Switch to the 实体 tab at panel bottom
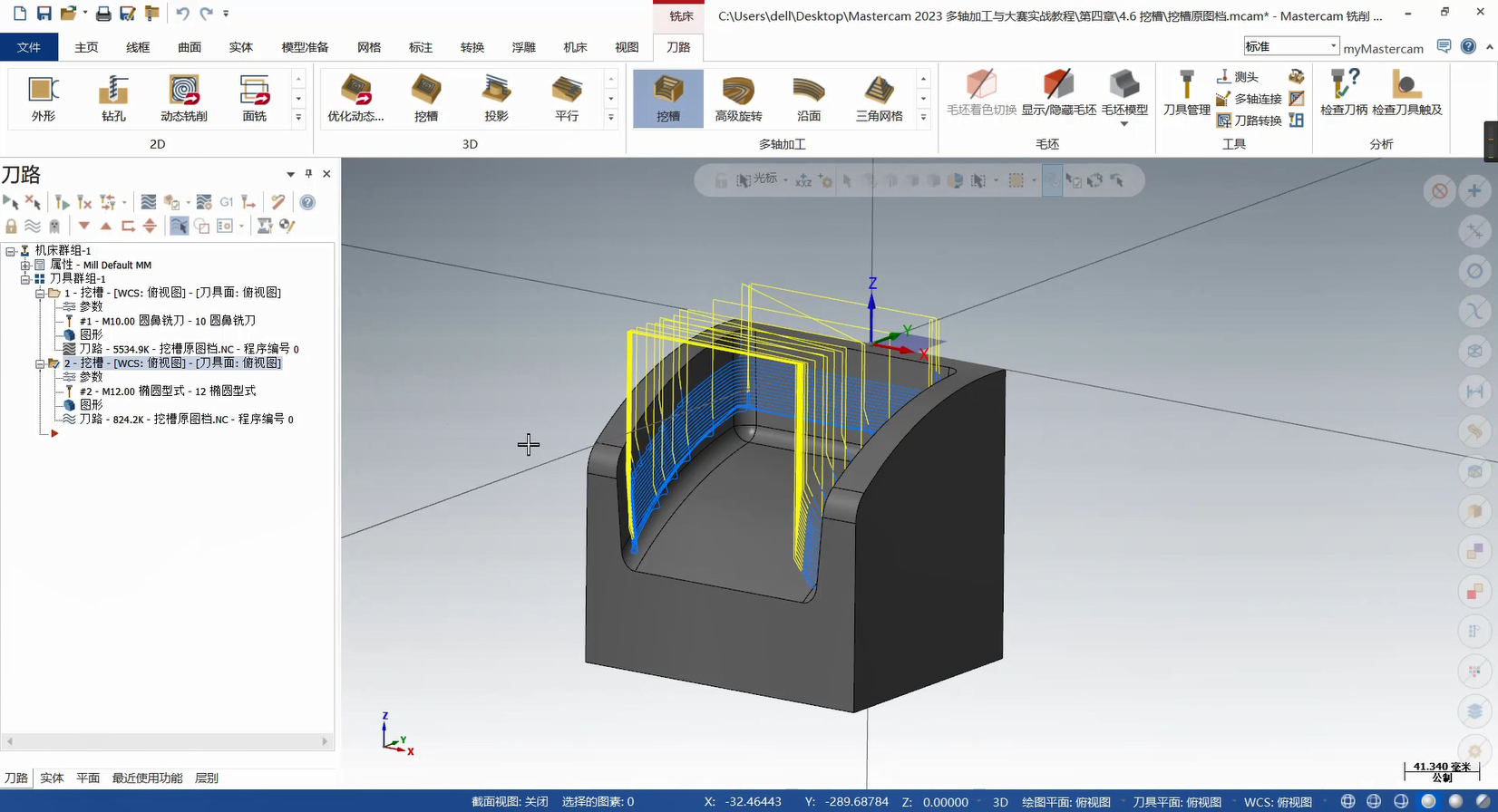Viewport: 1498px width, 812px height. (52, 778)
